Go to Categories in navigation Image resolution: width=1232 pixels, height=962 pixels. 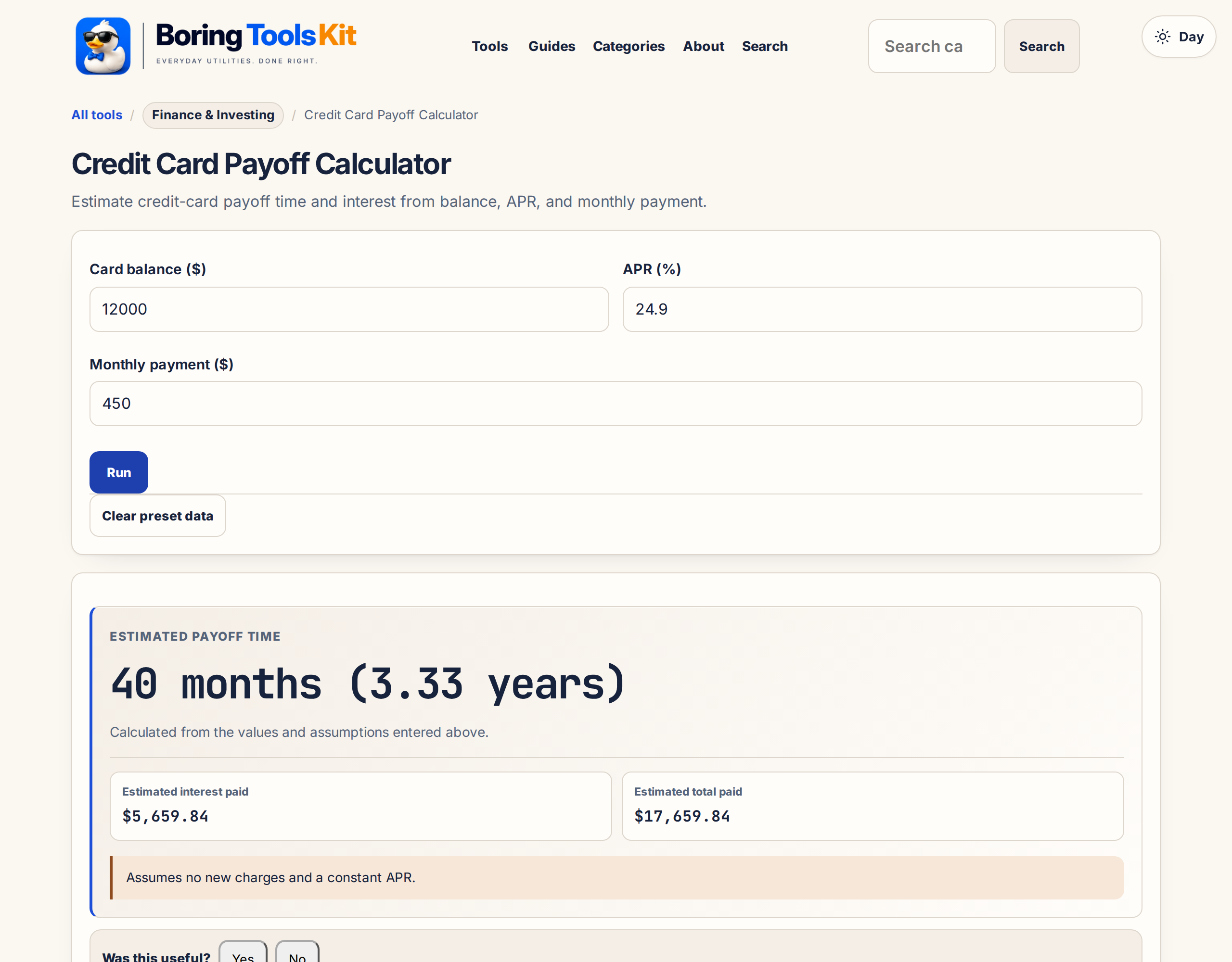point(629,46)
